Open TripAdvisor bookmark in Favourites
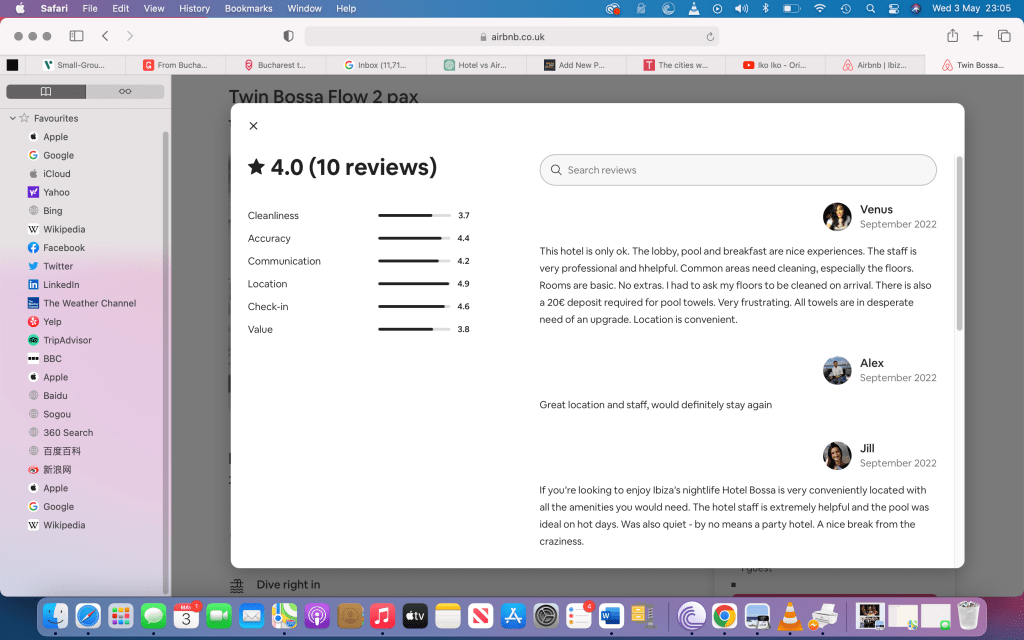The height and width of the screenshot is (640, 1024). [67, 340]
